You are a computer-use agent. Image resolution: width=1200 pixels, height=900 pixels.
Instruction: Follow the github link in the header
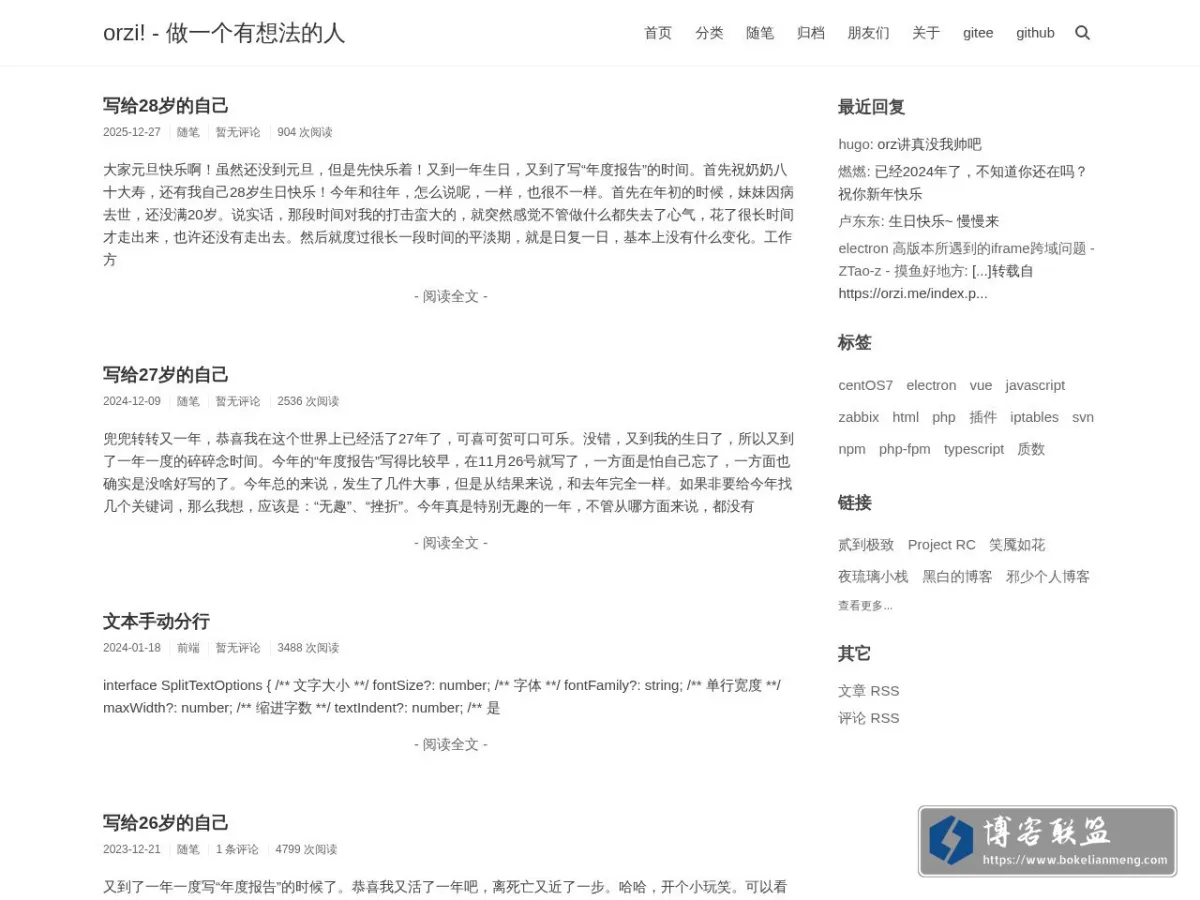[x=1035, y=33]
